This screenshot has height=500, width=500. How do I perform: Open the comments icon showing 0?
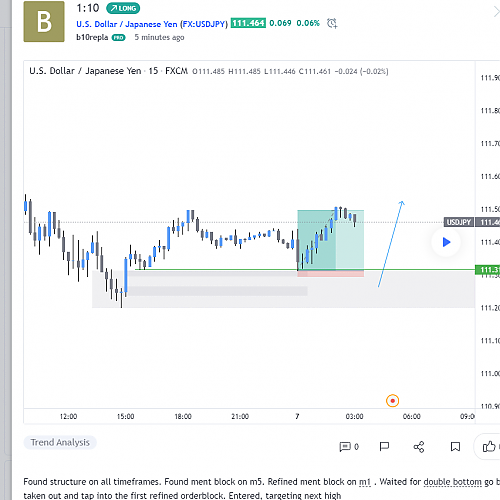349,446
